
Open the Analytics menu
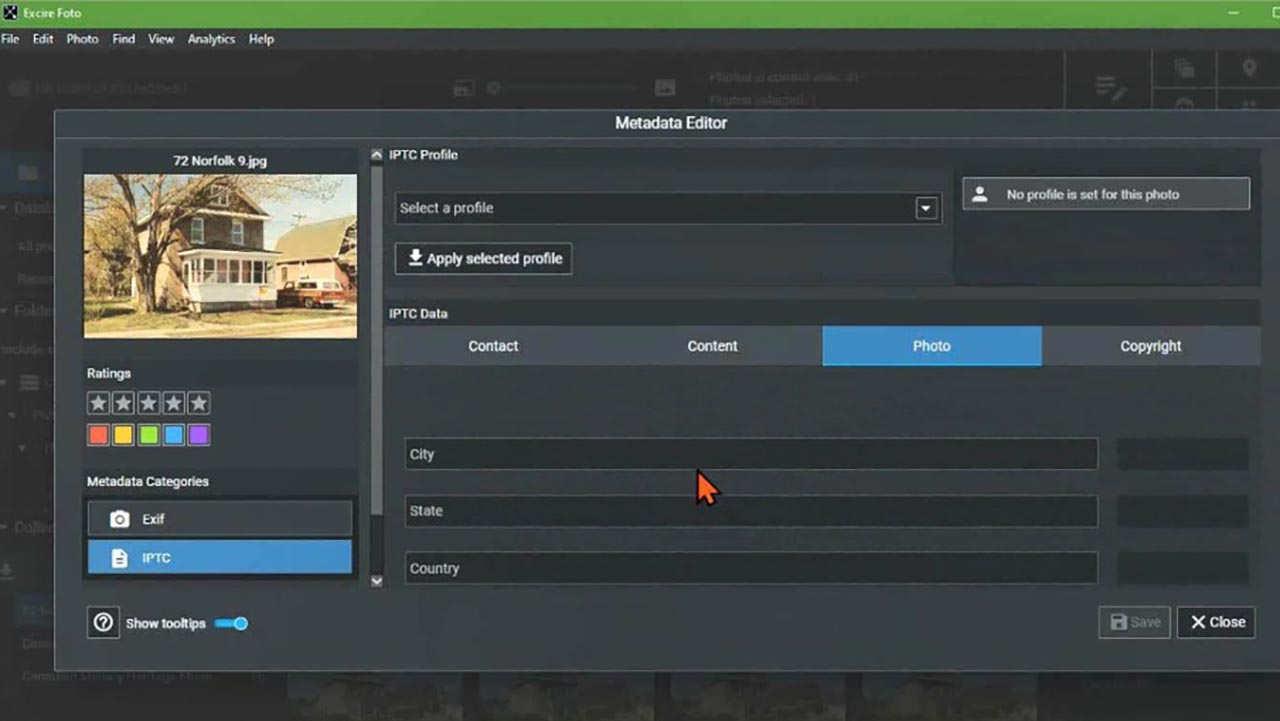(211, 39)
